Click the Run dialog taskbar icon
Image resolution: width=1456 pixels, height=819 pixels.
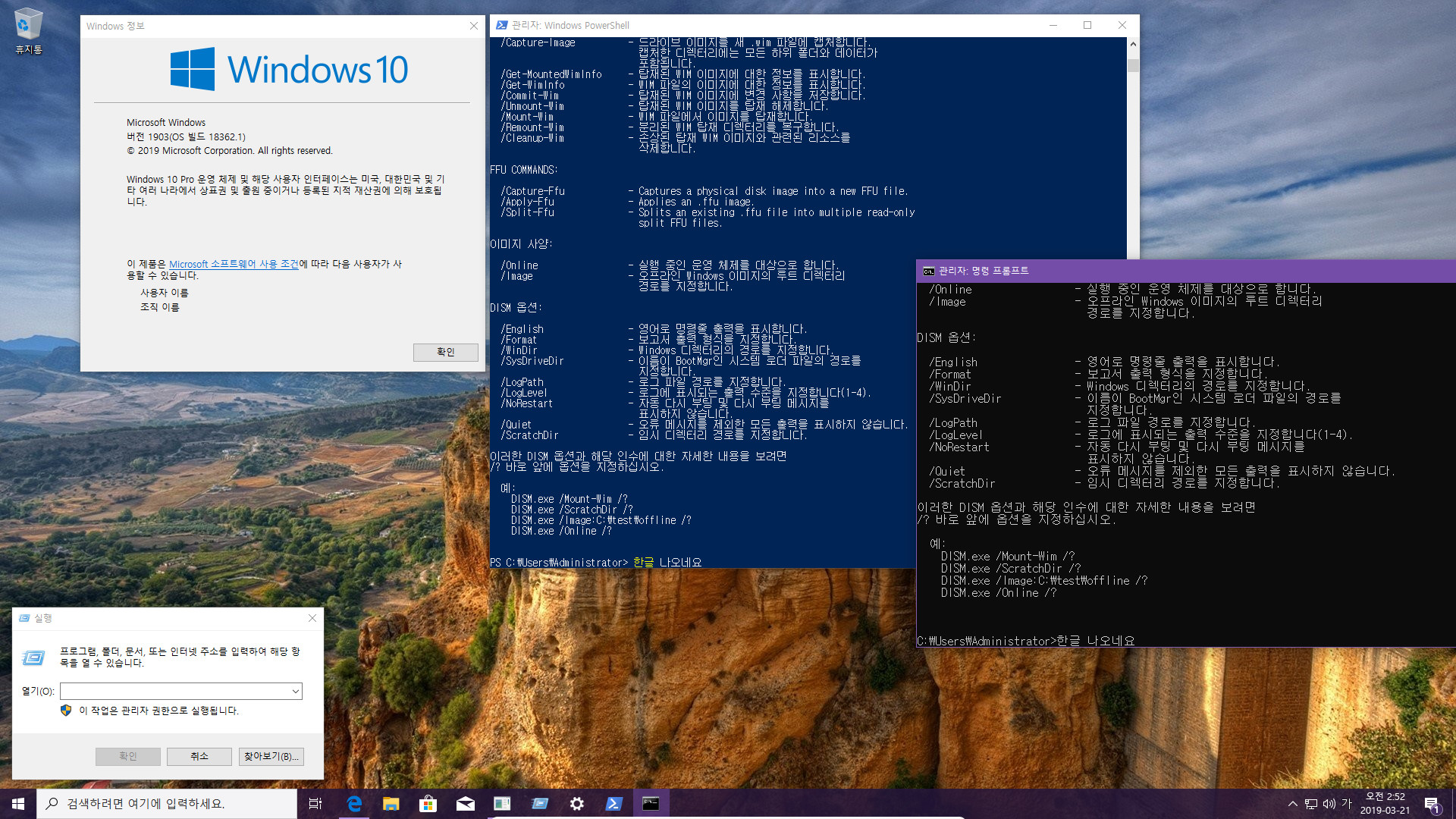pyautogui.click(x=540, y=803)
